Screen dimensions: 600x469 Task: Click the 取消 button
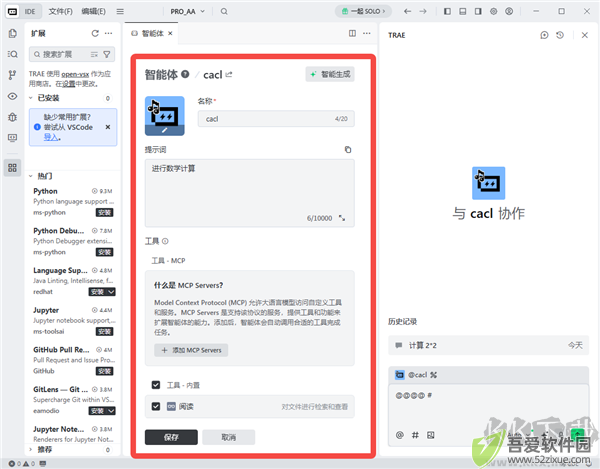click(x=228, y=437)
